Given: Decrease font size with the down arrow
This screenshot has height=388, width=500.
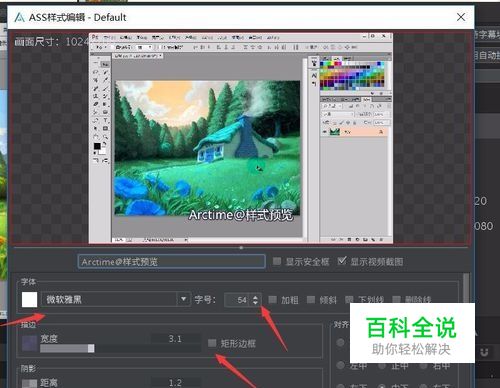Looking at the screenshot, I should pyautogui.click(x=255, y=303).
